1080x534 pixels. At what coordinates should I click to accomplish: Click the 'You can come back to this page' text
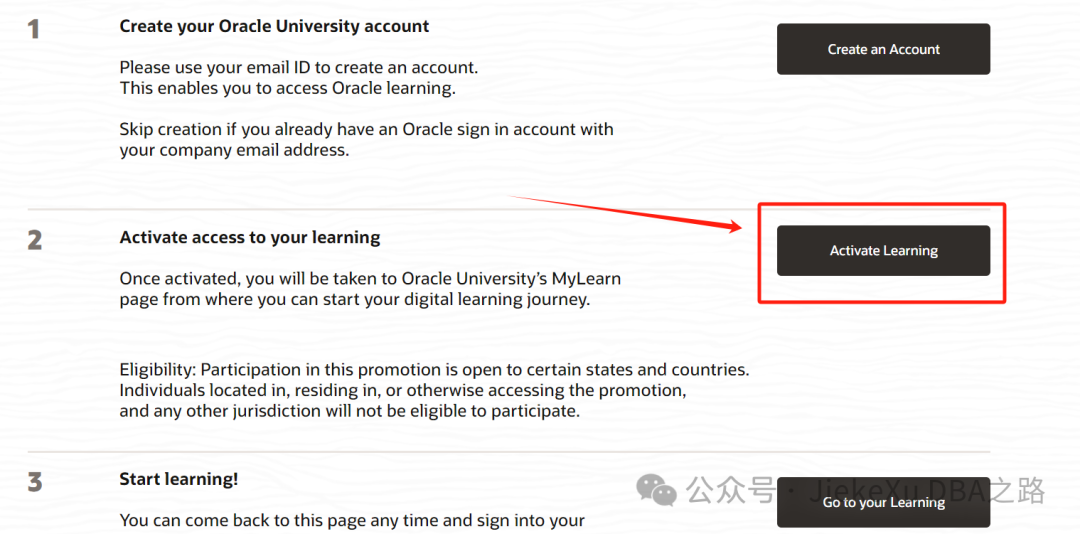[x=352, y=520]
